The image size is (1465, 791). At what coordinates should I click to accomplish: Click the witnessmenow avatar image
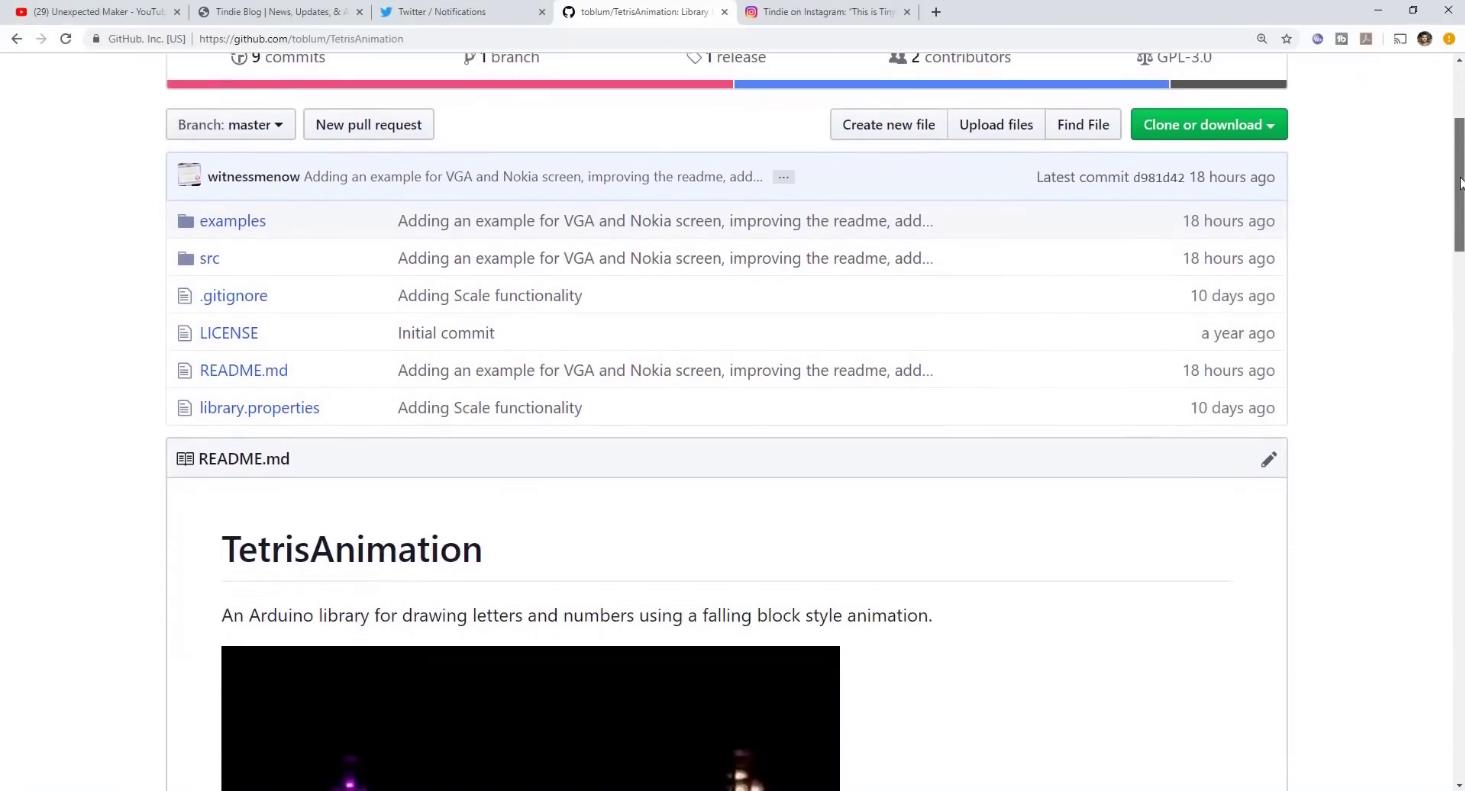coord(189,175)
